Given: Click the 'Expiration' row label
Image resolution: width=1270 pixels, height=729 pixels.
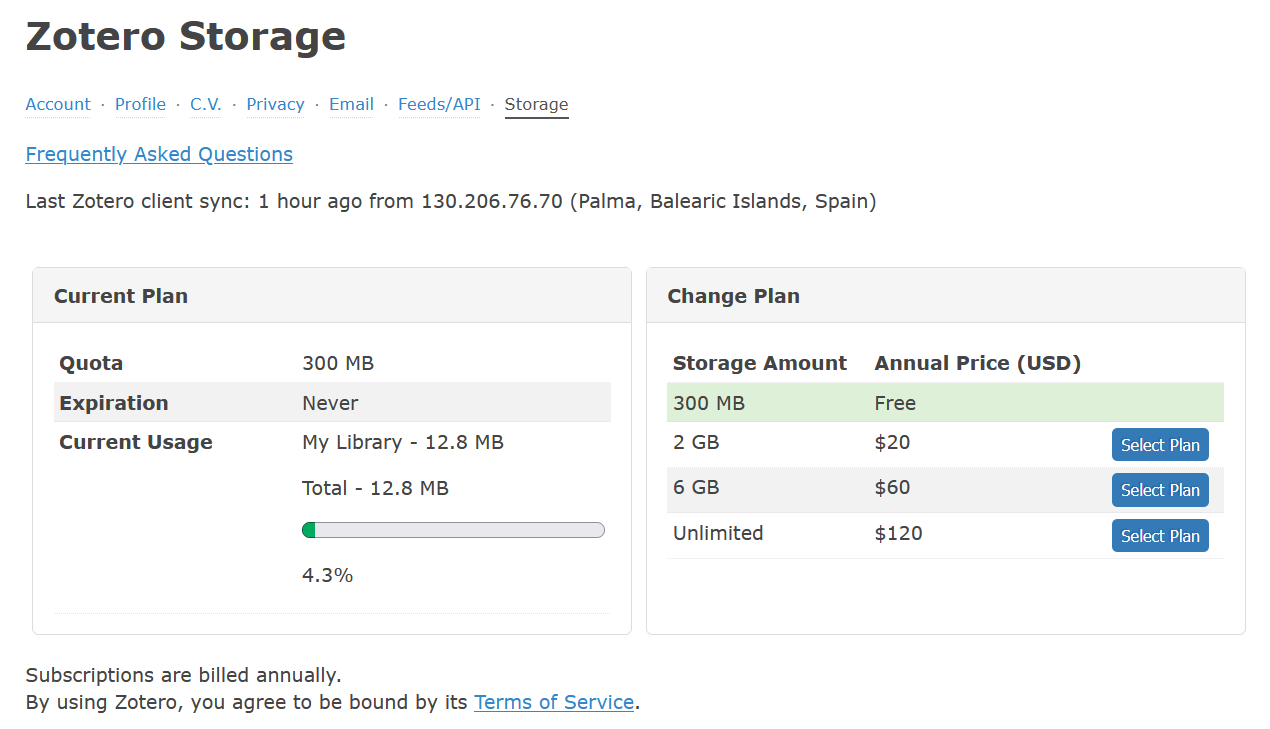Looking at the screenshot, I should 114,403.
